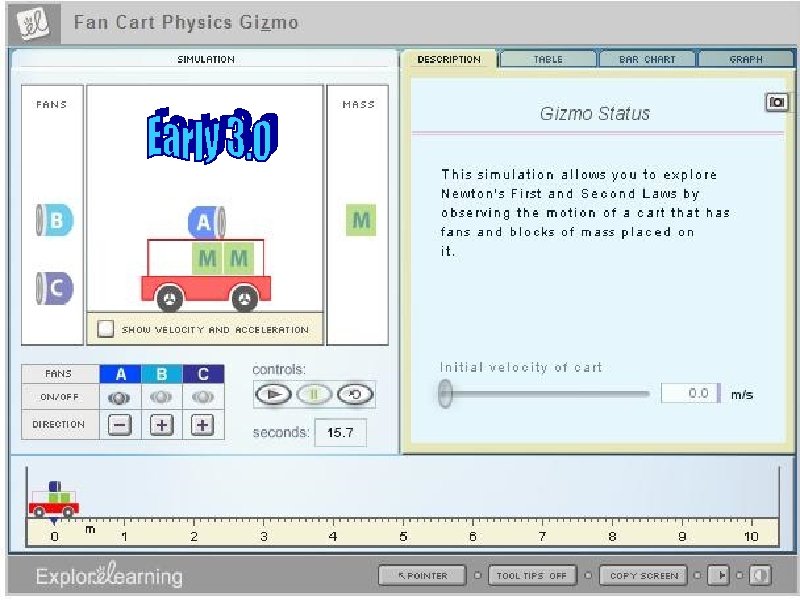Screen dimensions: 800x600
Task: Click the fan C column header
Action: pyautogui.click(x=203, y=374)
